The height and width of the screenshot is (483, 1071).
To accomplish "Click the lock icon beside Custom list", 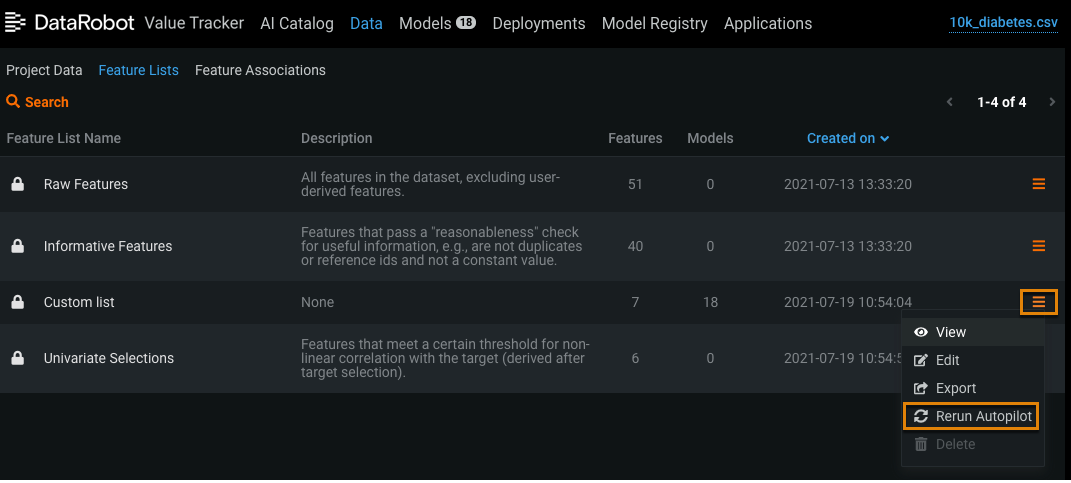I will (x=17, y=302).
